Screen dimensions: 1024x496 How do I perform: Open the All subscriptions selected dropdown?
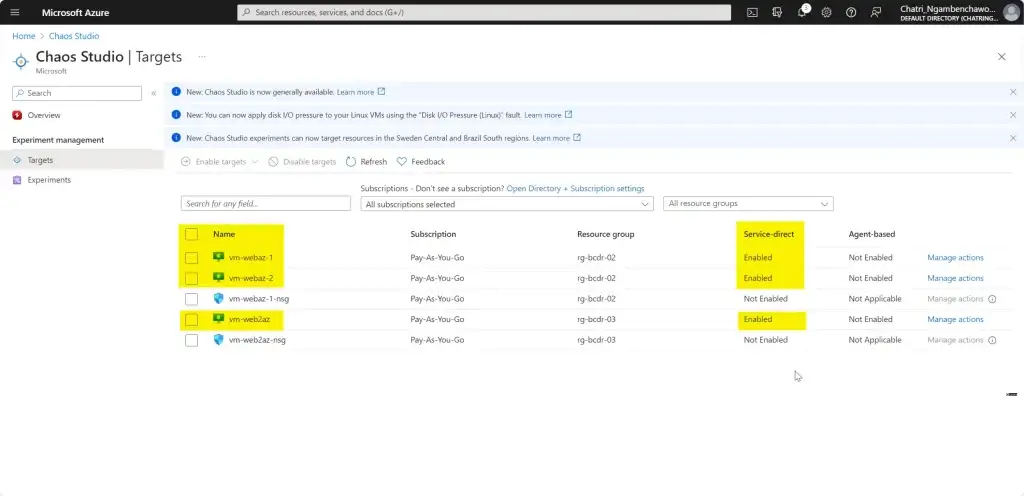[x=507, y=204]
